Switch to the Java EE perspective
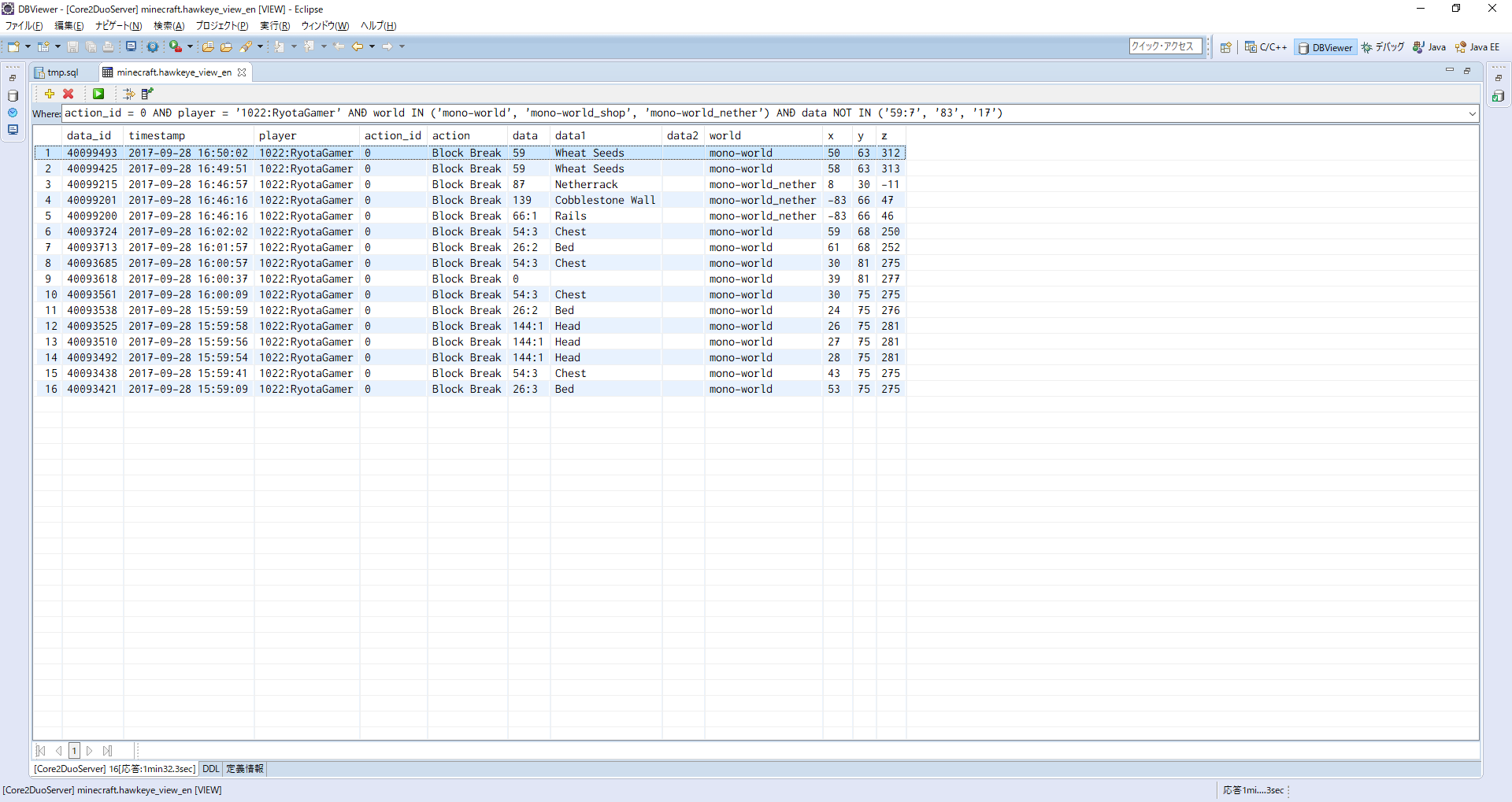Image resolution: width=1512 pixels, height=802 pixels. coord(1477,47)
